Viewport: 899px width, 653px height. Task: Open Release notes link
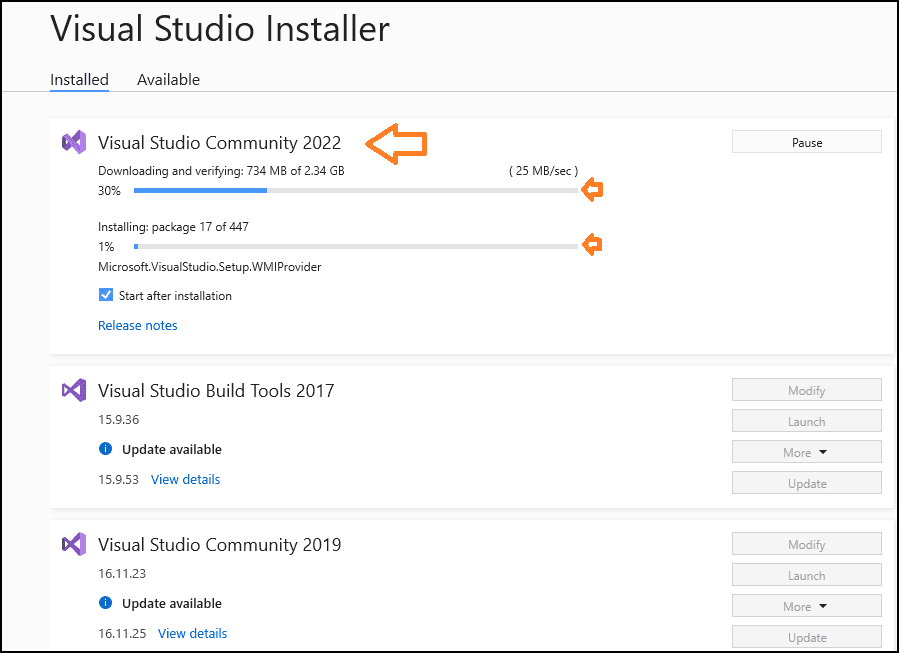[138, 326]
